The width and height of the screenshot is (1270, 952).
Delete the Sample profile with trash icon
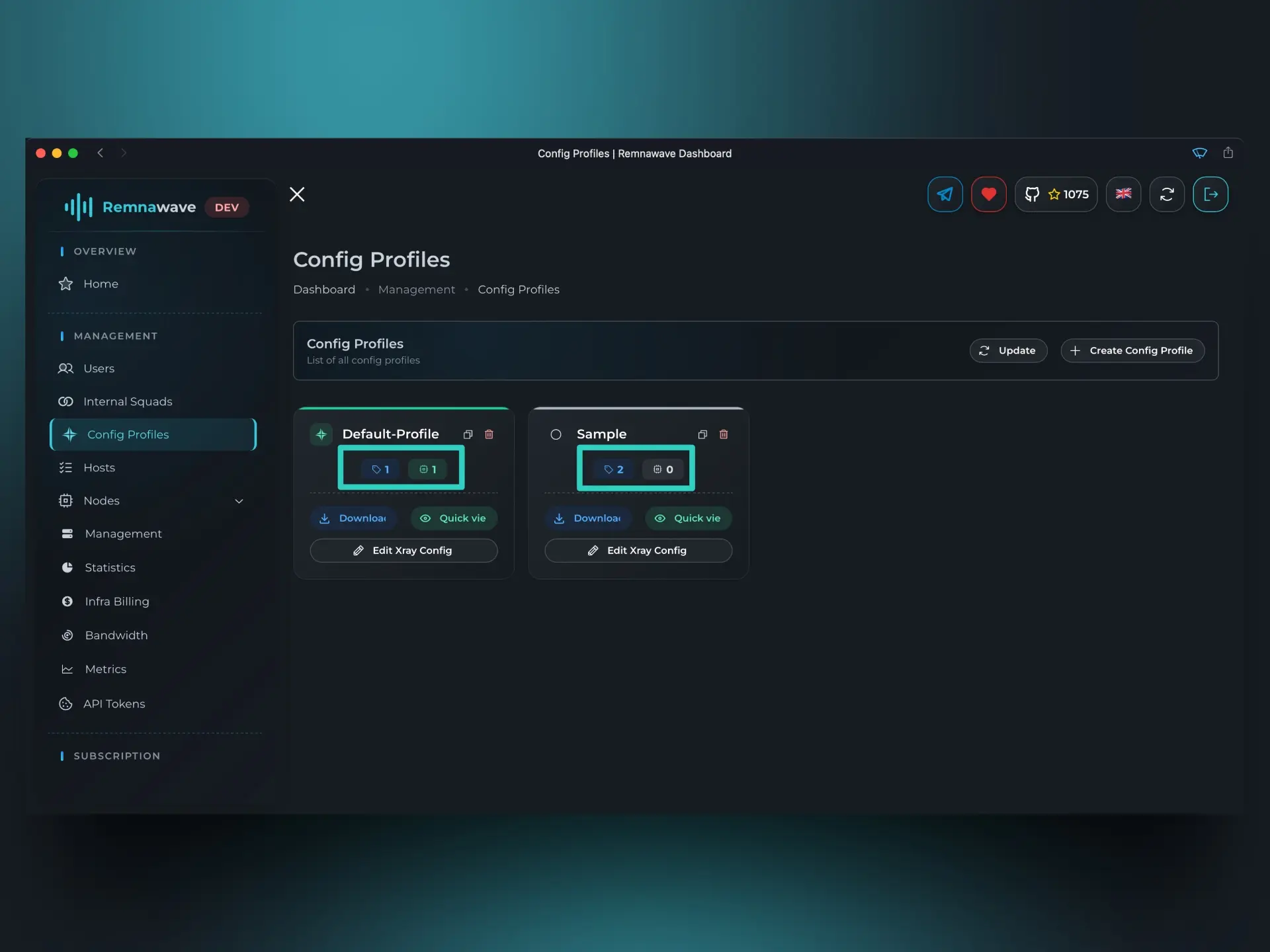tap(724, 434)
